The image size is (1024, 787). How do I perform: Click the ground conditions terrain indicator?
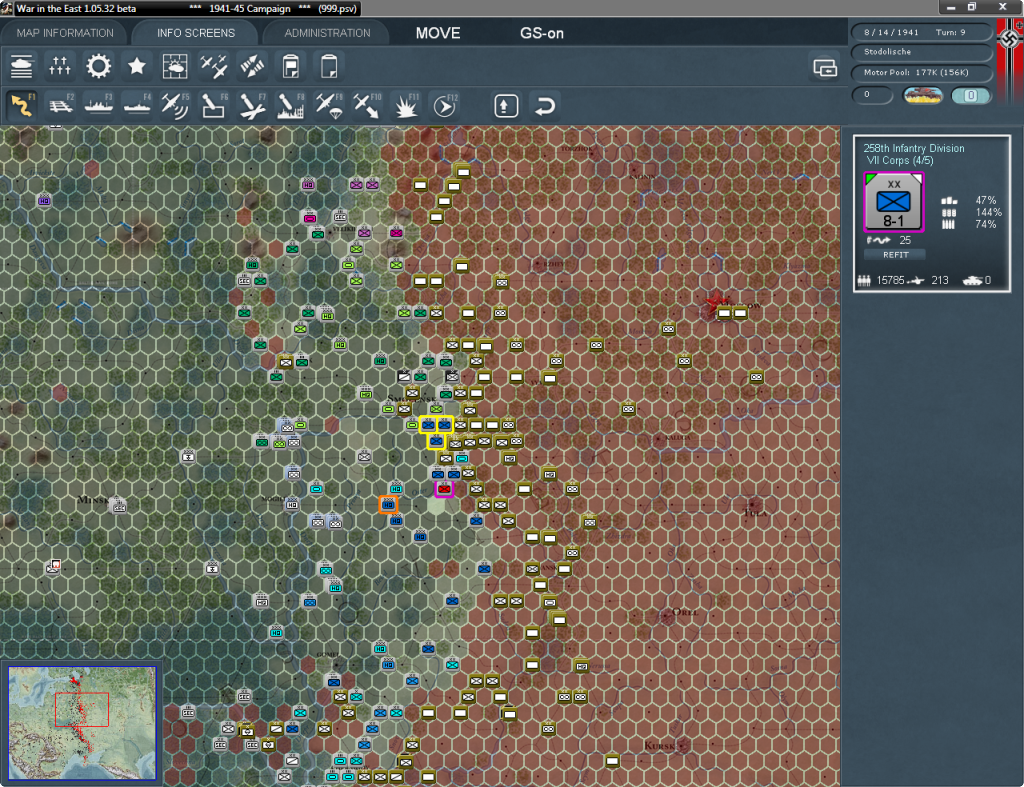click(x=922, y=95)
